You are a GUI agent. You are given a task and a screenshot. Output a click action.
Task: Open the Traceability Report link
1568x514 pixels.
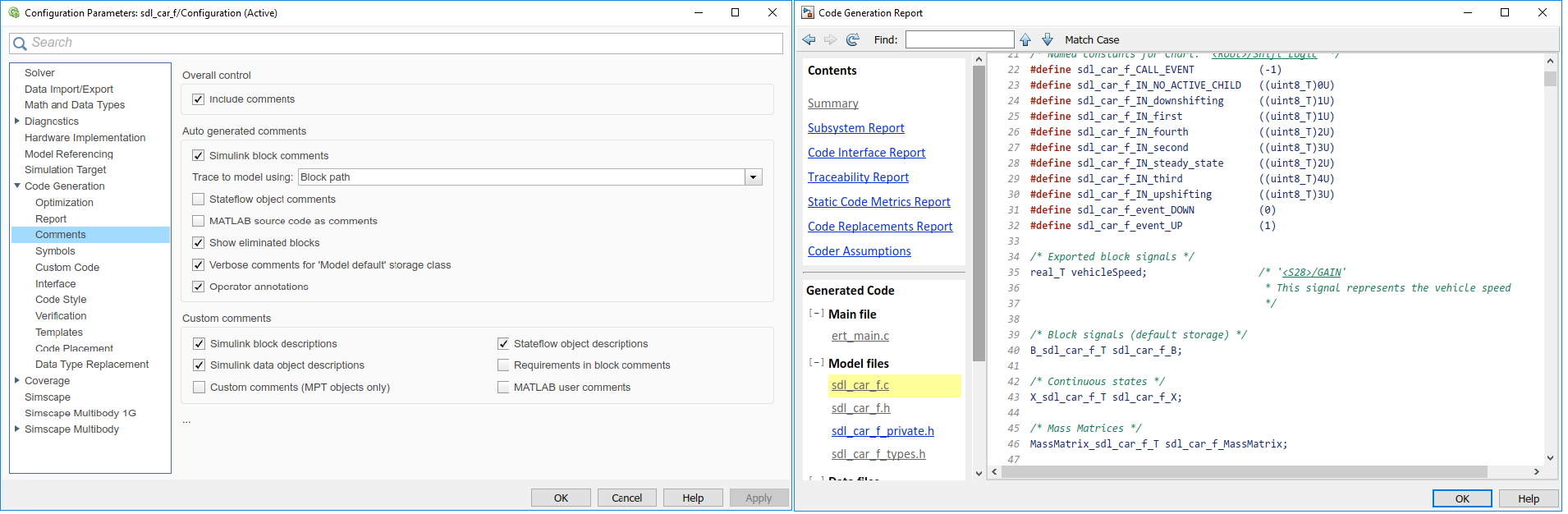coord(858,177)
